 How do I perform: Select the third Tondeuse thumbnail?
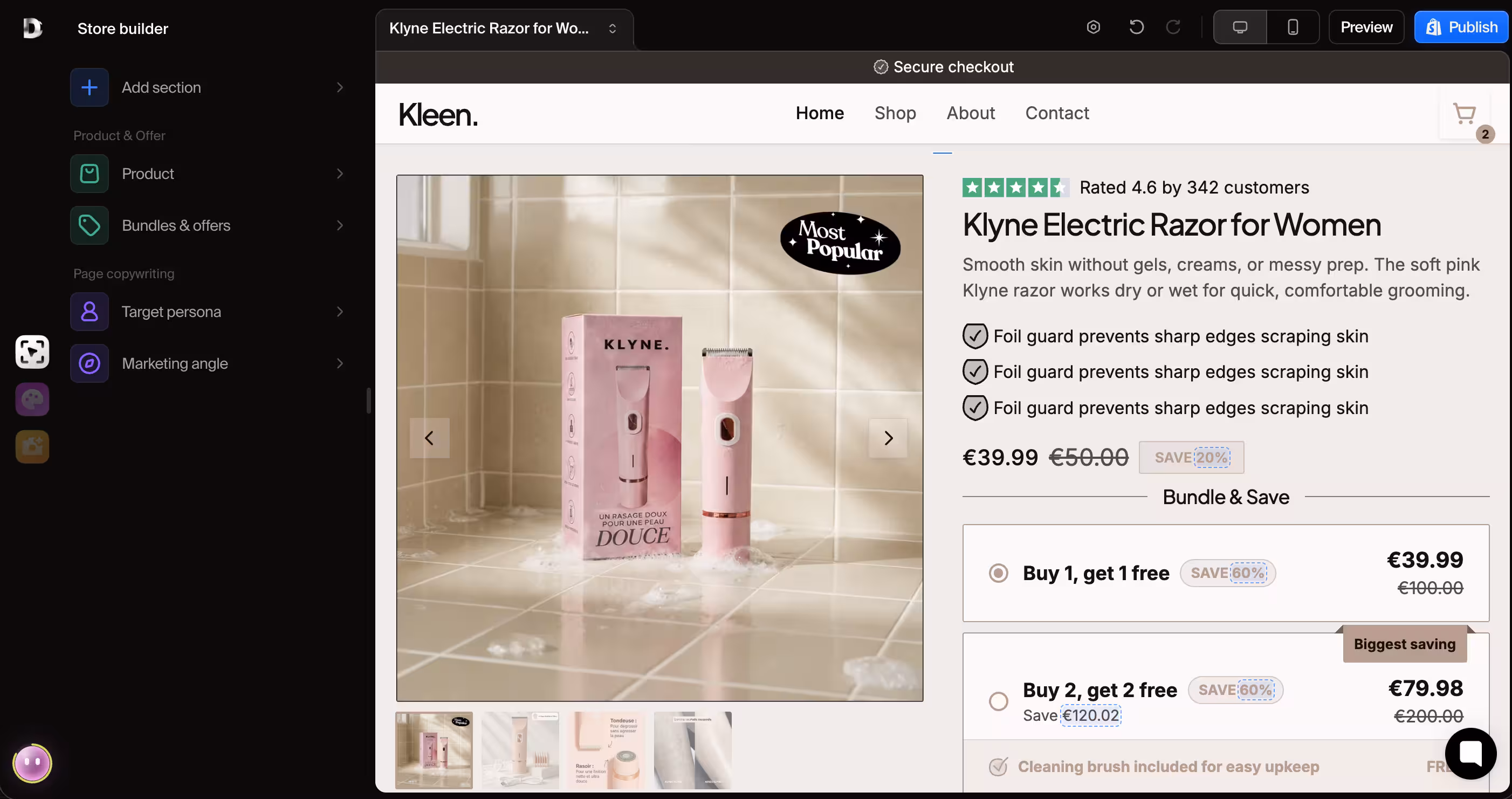click(x=606, y=750)
